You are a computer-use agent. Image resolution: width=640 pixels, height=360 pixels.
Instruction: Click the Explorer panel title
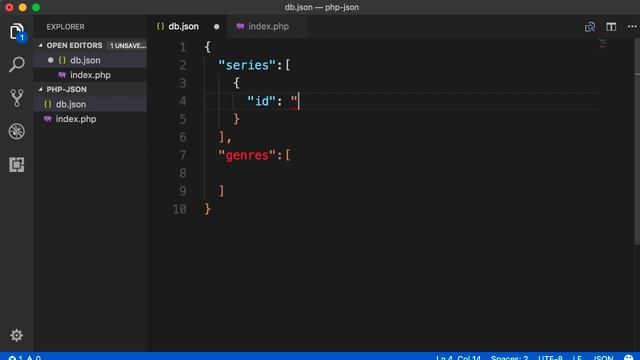coord(65,27)
